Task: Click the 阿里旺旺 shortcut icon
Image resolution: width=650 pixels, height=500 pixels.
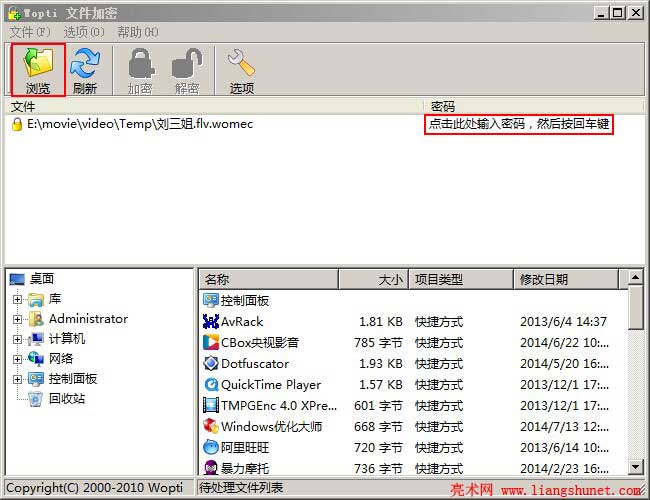Action: point(211,447)
